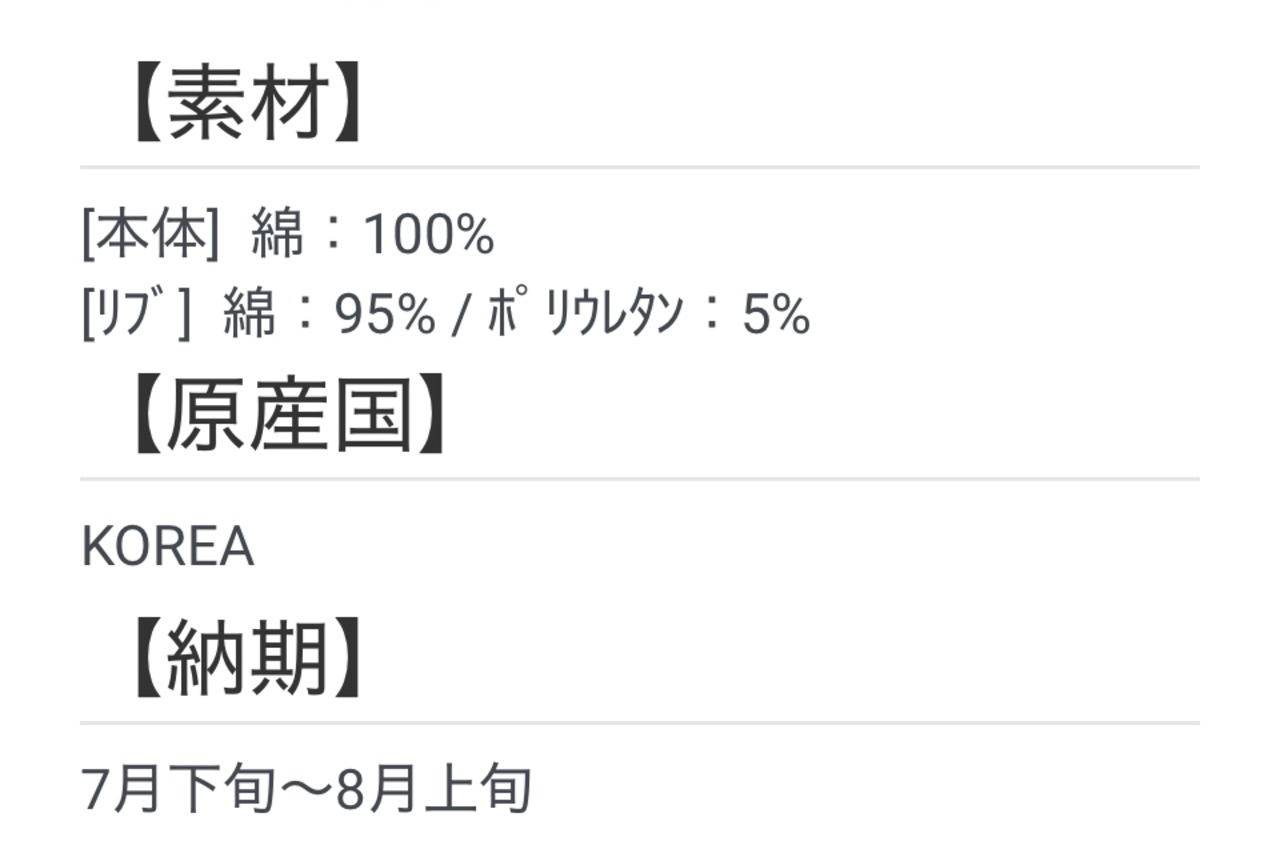Click the KOREA country text
The height and width of the screenshot is (857, 1280).
(x=167, y=548)
